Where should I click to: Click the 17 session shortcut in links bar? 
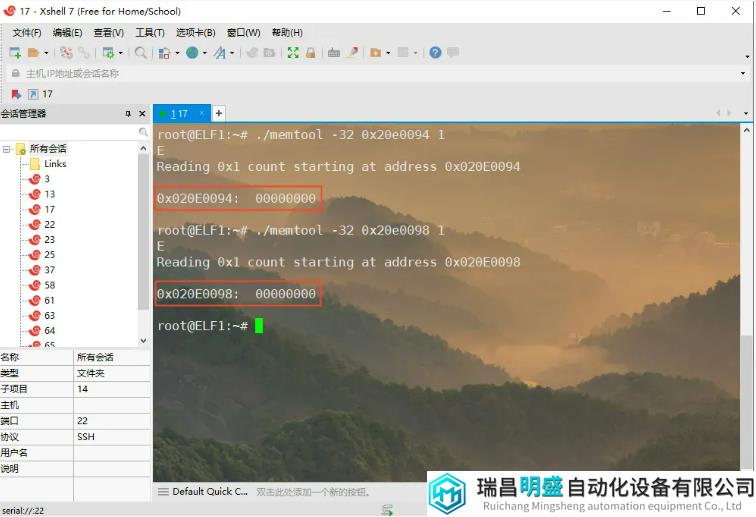(x=40, y=94)
